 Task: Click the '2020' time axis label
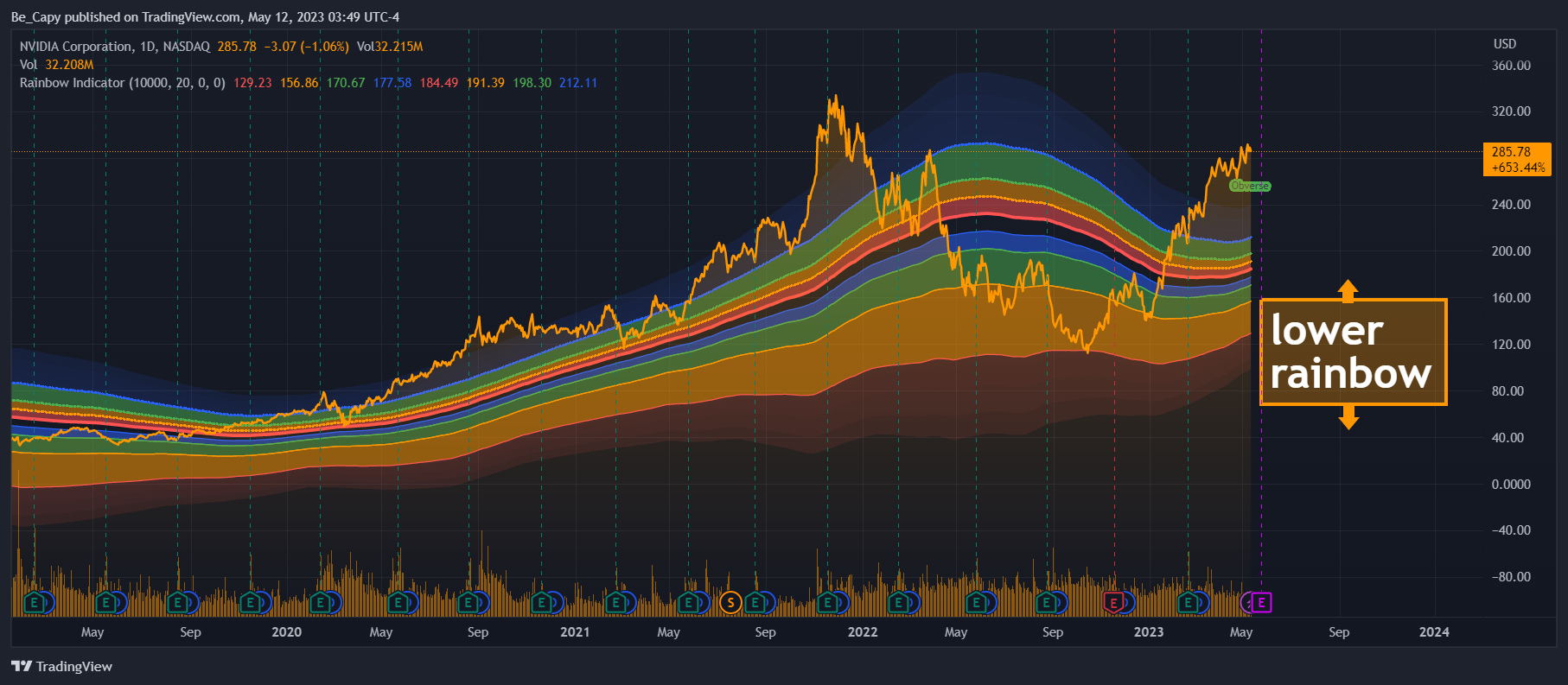[287, 632]
